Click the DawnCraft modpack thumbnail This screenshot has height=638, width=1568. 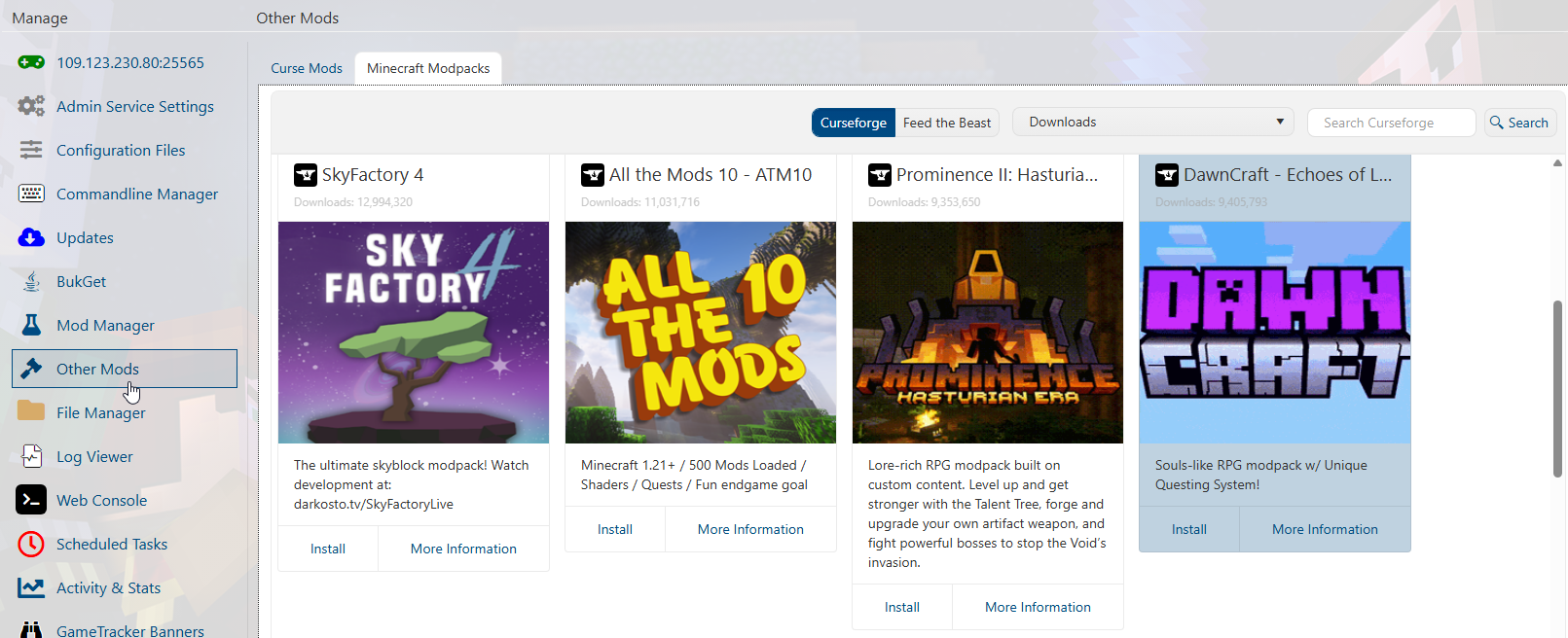(1274, 333)
